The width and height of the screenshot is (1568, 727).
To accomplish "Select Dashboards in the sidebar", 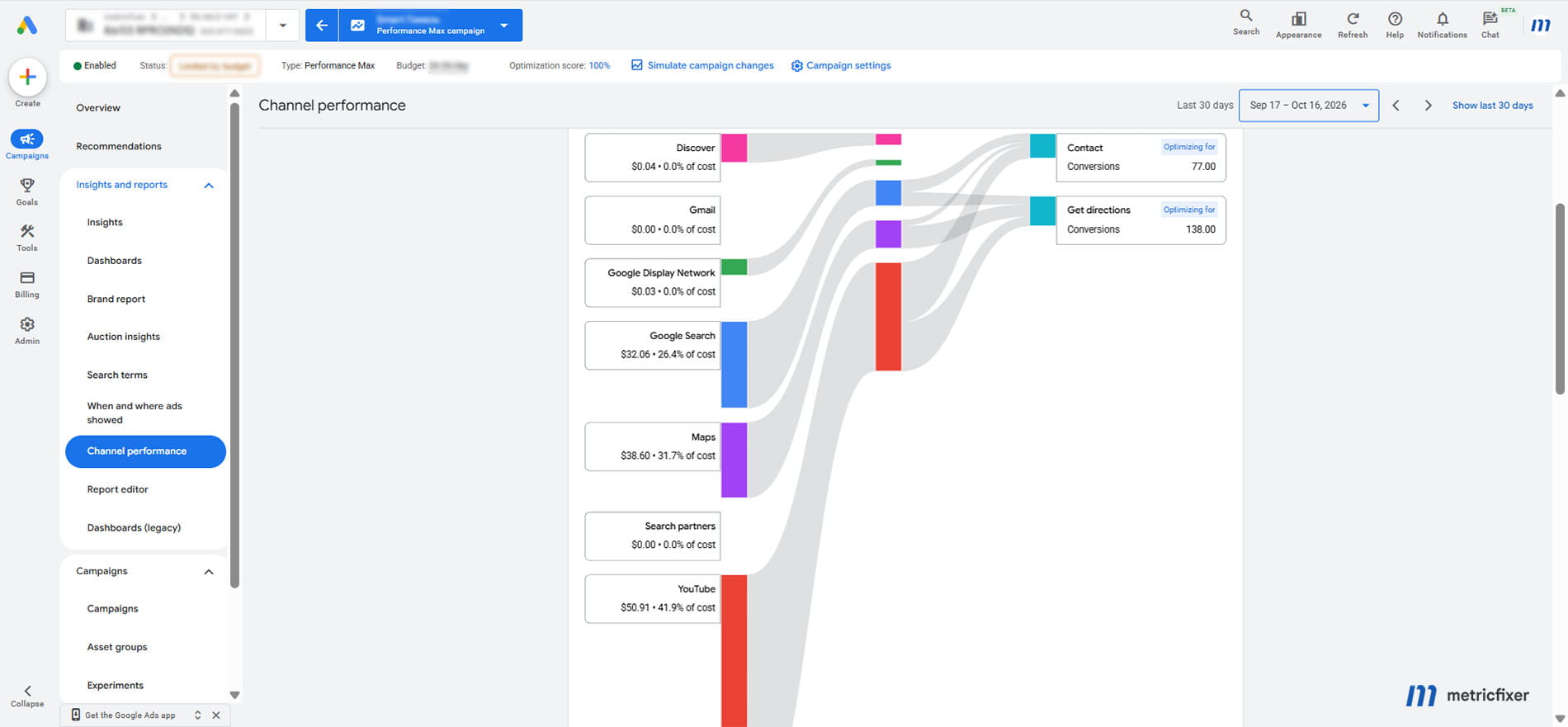I will (115, 261).
